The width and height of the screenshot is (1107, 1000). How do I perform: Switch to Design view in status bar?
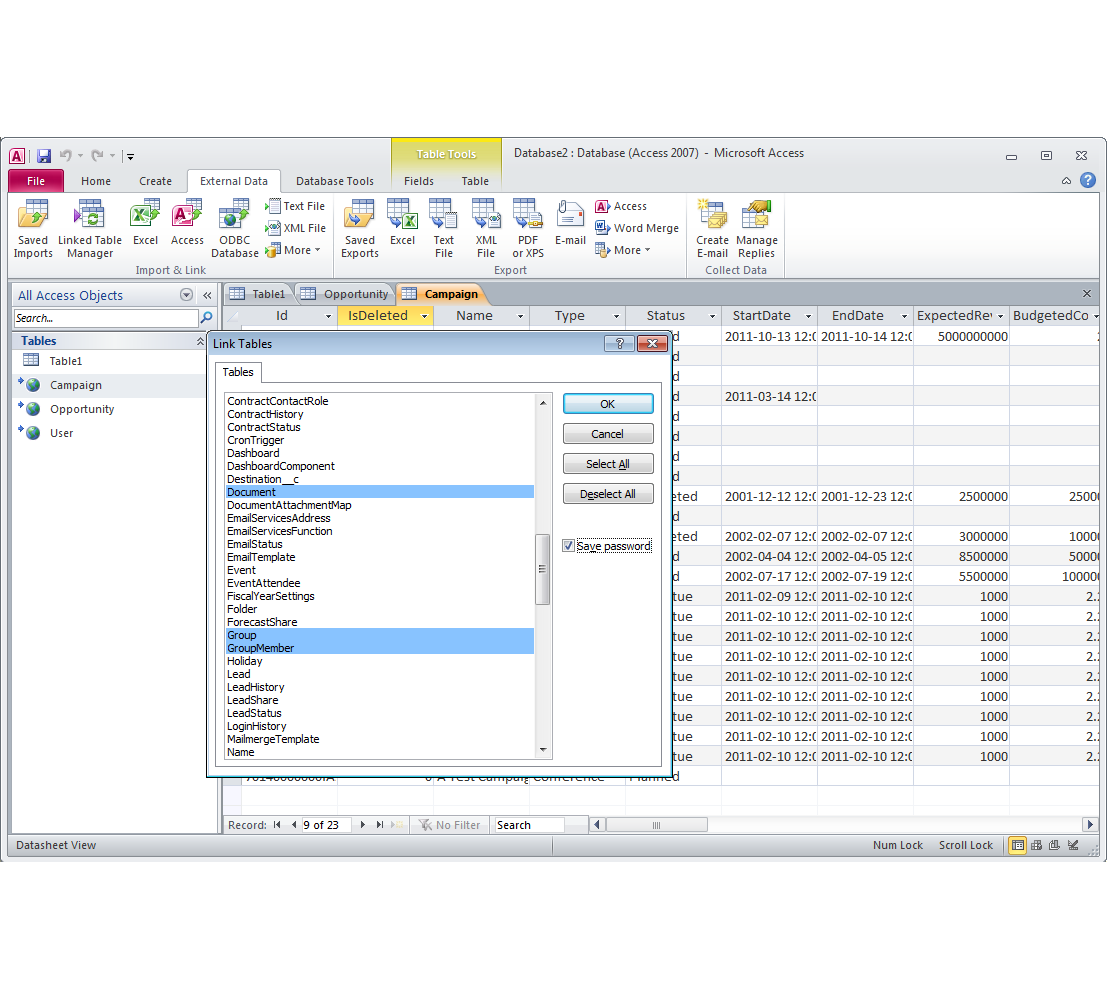click(x=1073, y=845)
